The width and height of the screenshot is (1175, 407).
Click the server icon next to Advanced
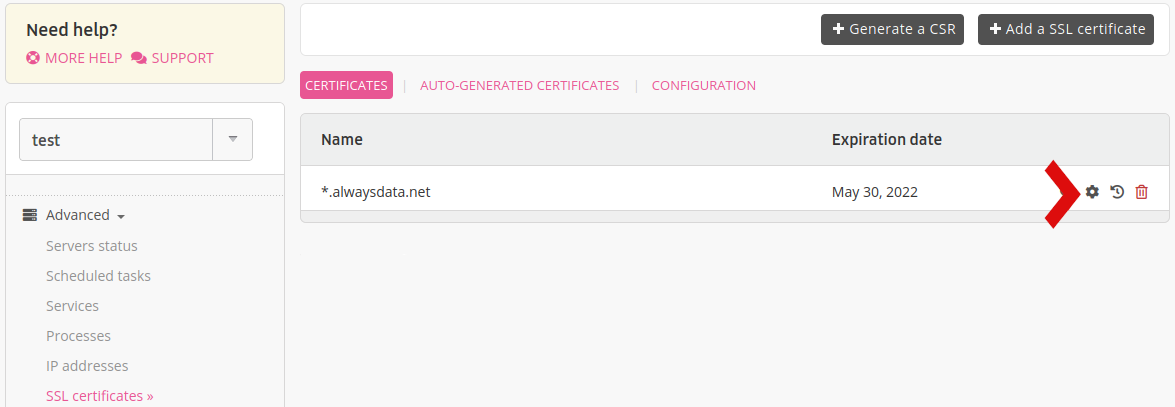point(30,215)
